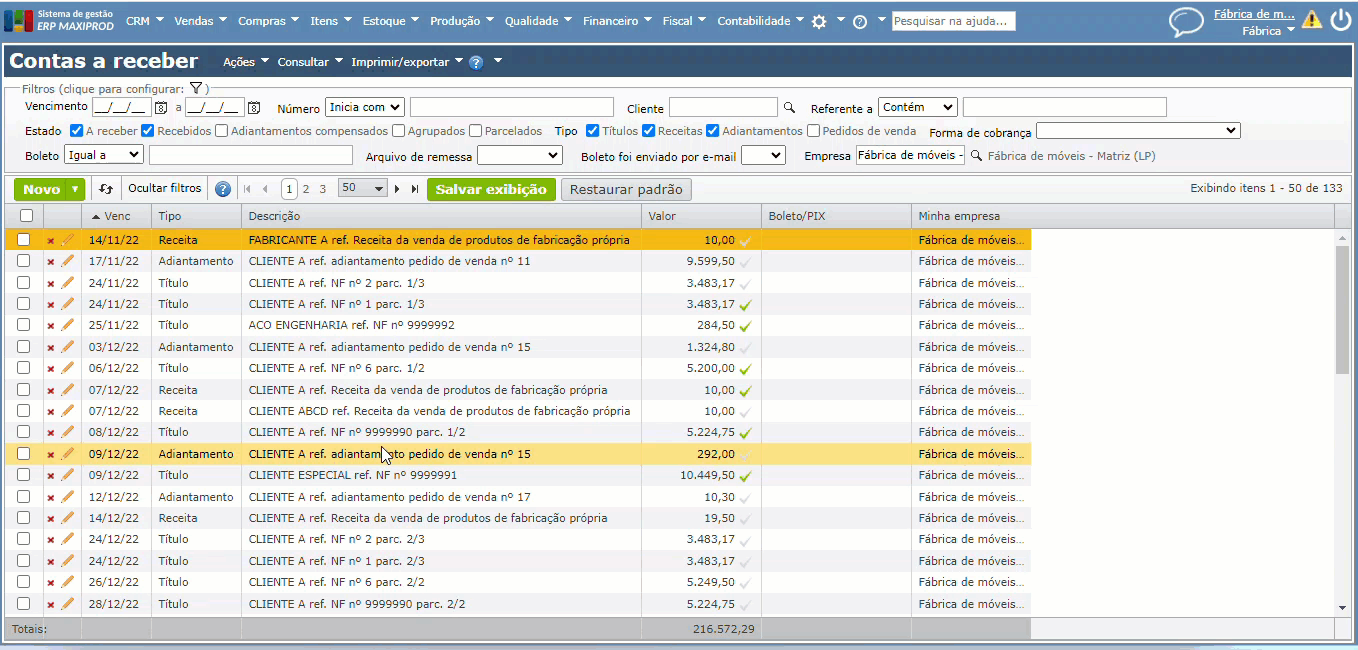Image resolution: width=1358 pixels, height=650 pixels.
Task: Open the Número 'Inicia com' dropdown
Action: point(364,107)
